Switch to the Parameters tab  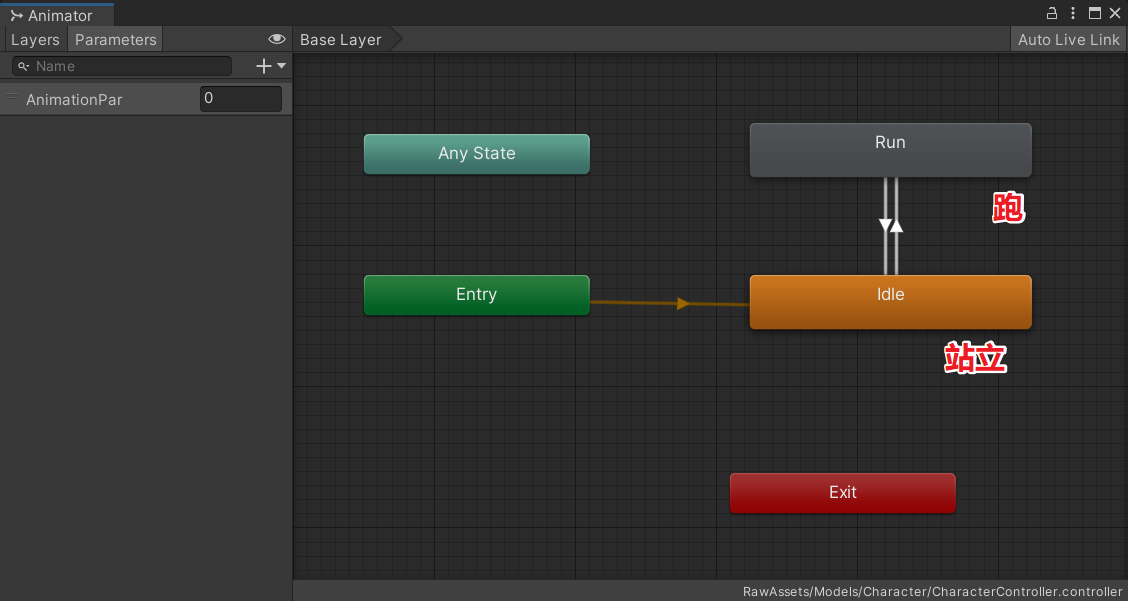(115, 40)
